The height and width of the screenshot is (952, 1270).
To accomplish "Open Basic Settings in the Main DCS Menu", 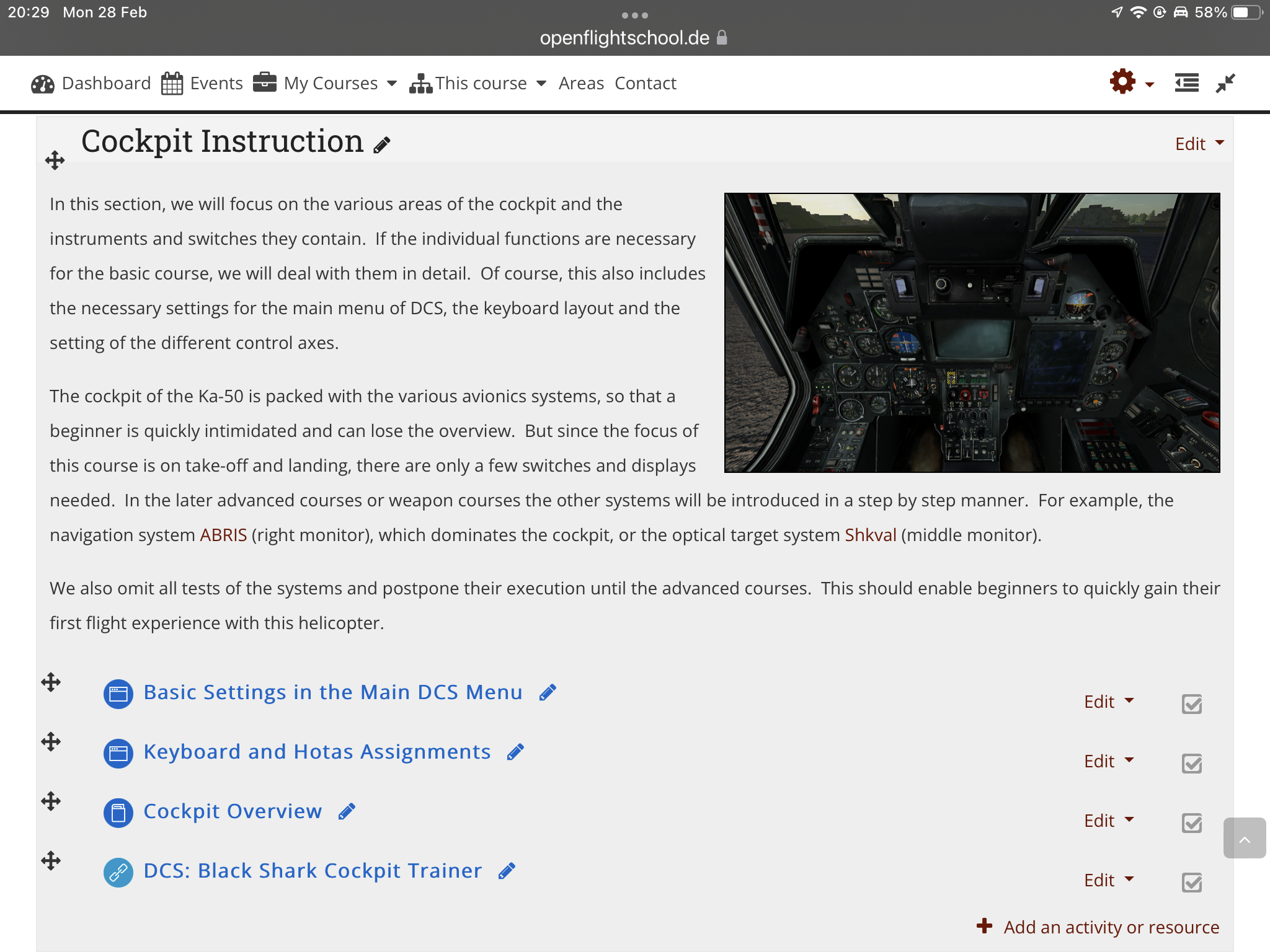I will coord(332,692).
